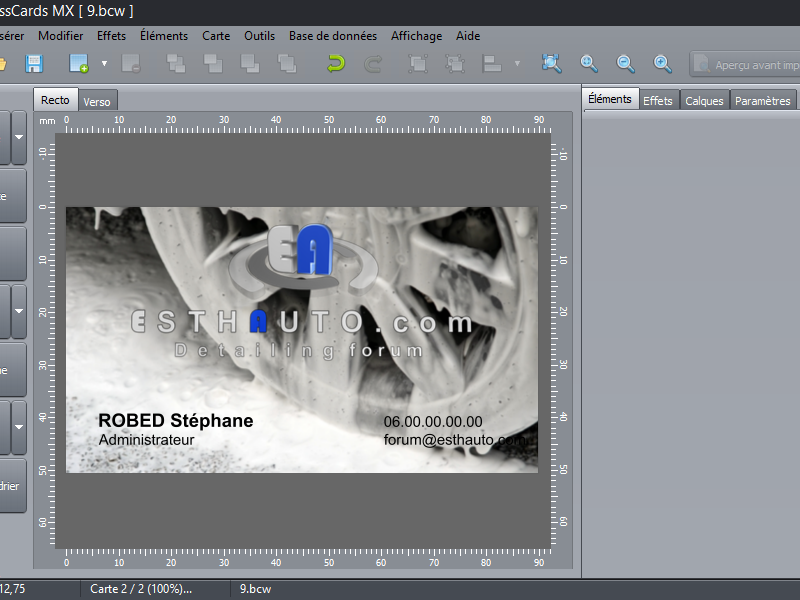Open the Effets menu

tap(111, 36)
